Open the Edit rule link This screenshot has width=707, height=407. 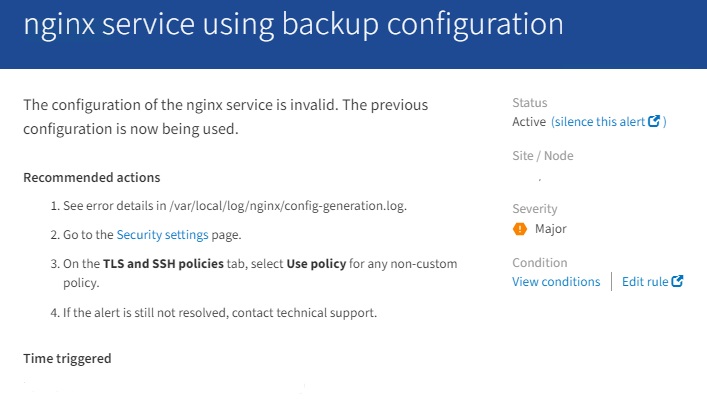pyautogui.click(x=645, y=282)
